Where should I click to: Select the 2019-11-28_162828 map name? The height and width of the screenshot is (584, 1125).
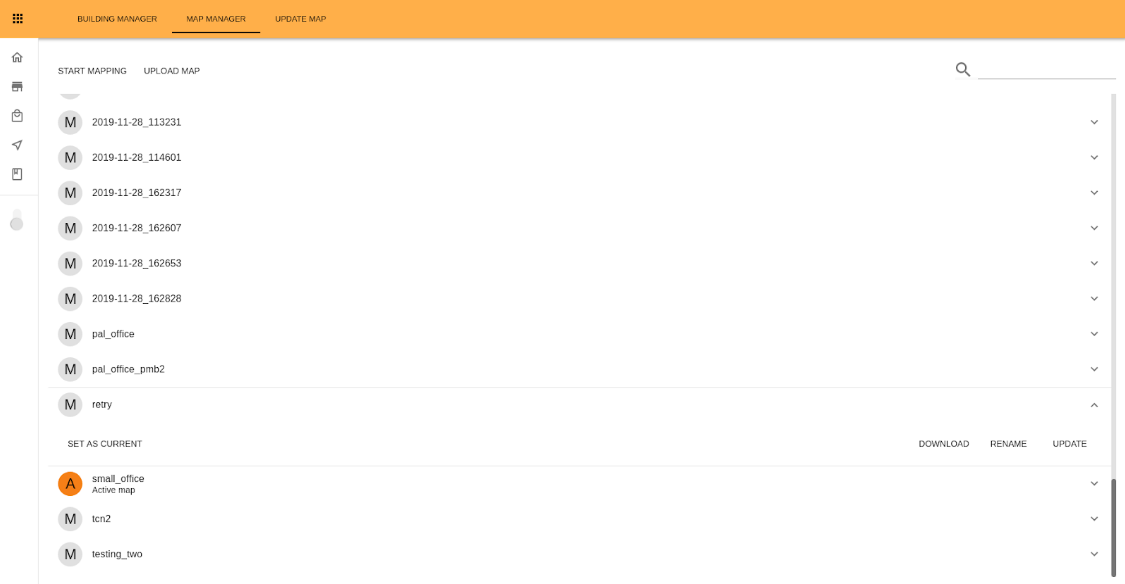136,298
